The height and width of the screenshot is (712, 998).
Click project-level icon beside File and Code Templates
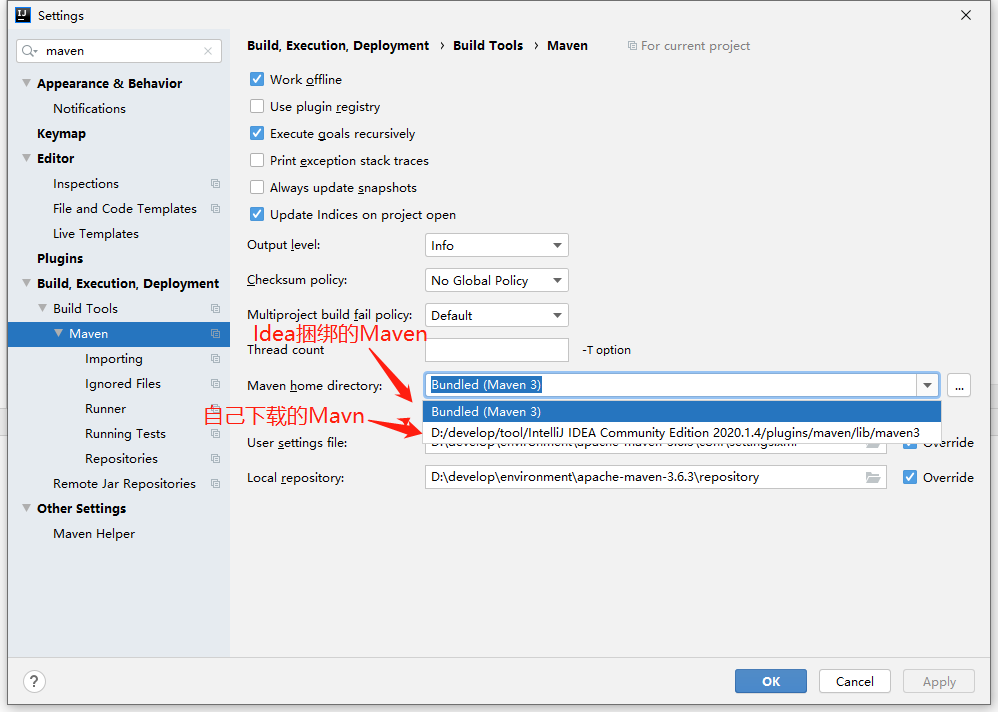pyautogui.click(x=216, y=209)
